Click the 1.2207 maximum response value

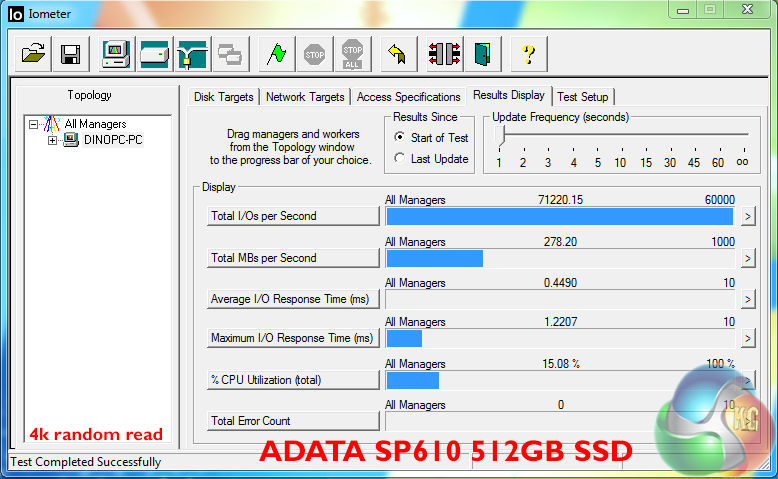click(560, 322)
